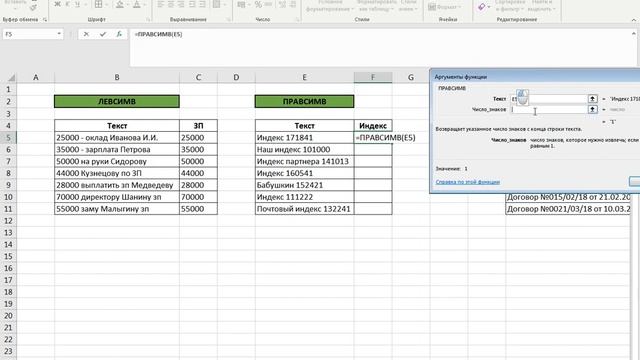
Task: Apply percent style format
Action: 258,5
